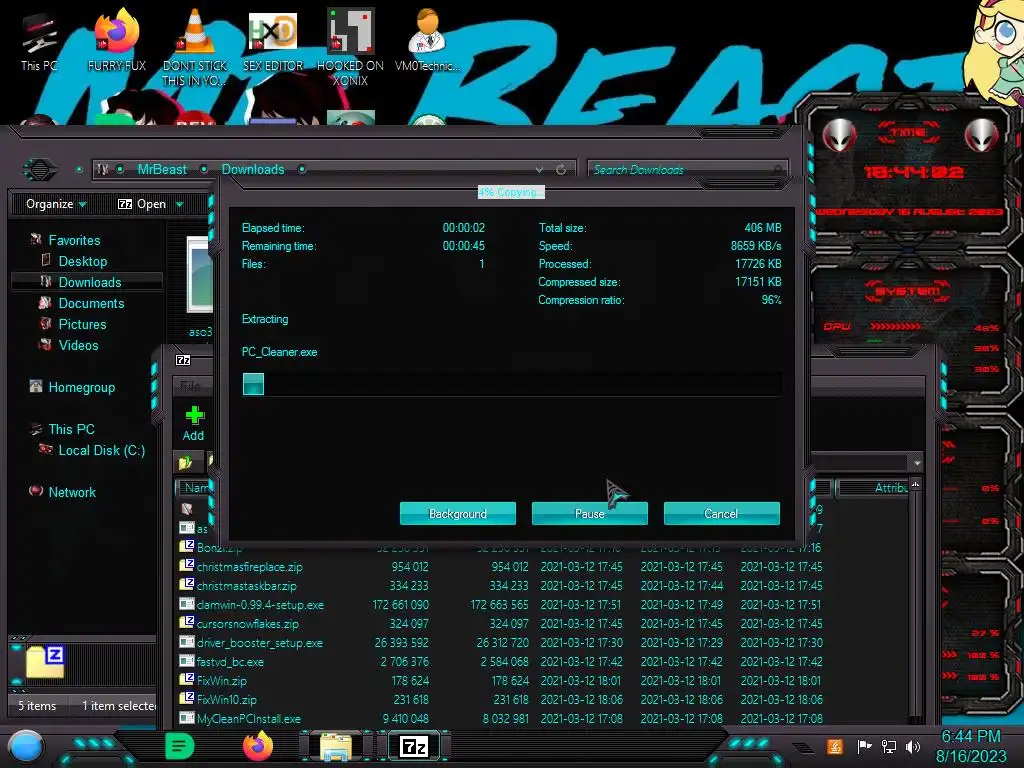Click the Start orb button
The width and height of the screenshot is (1024, 768).
point(25,746)
